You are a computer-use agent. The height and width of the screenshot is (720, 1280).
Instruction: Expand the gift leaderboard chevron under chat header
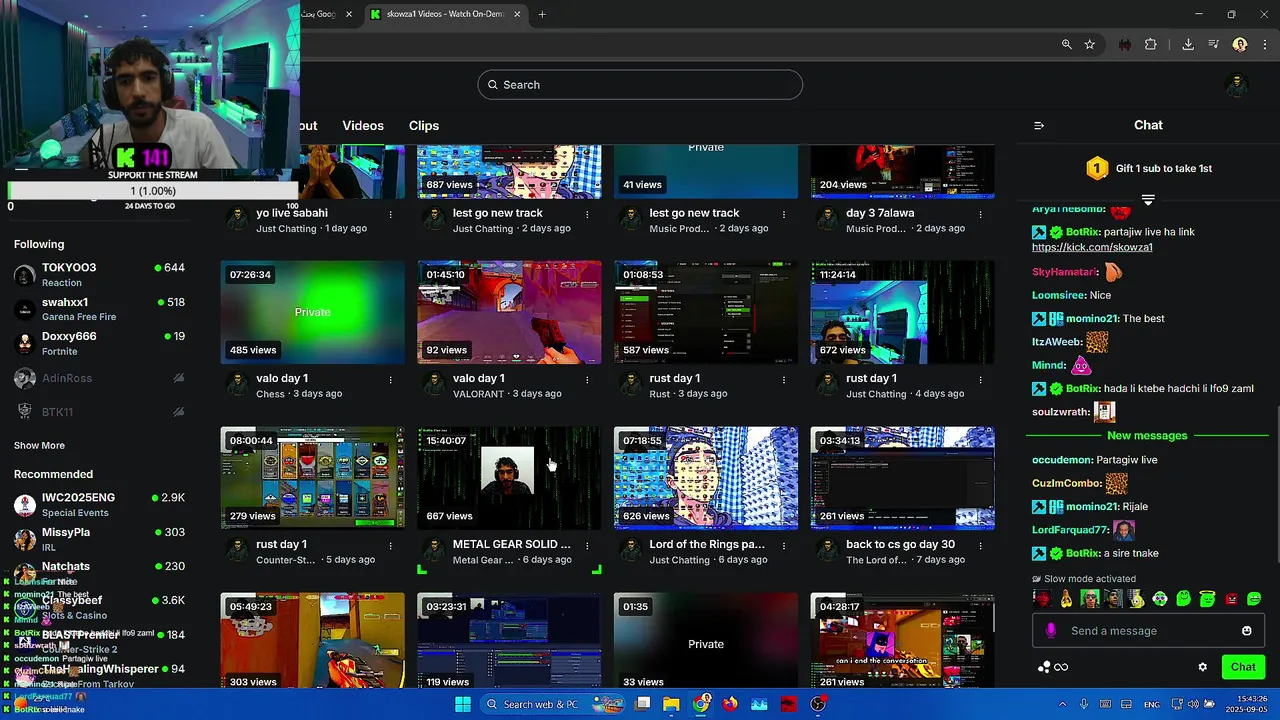tap(1148, 200)
